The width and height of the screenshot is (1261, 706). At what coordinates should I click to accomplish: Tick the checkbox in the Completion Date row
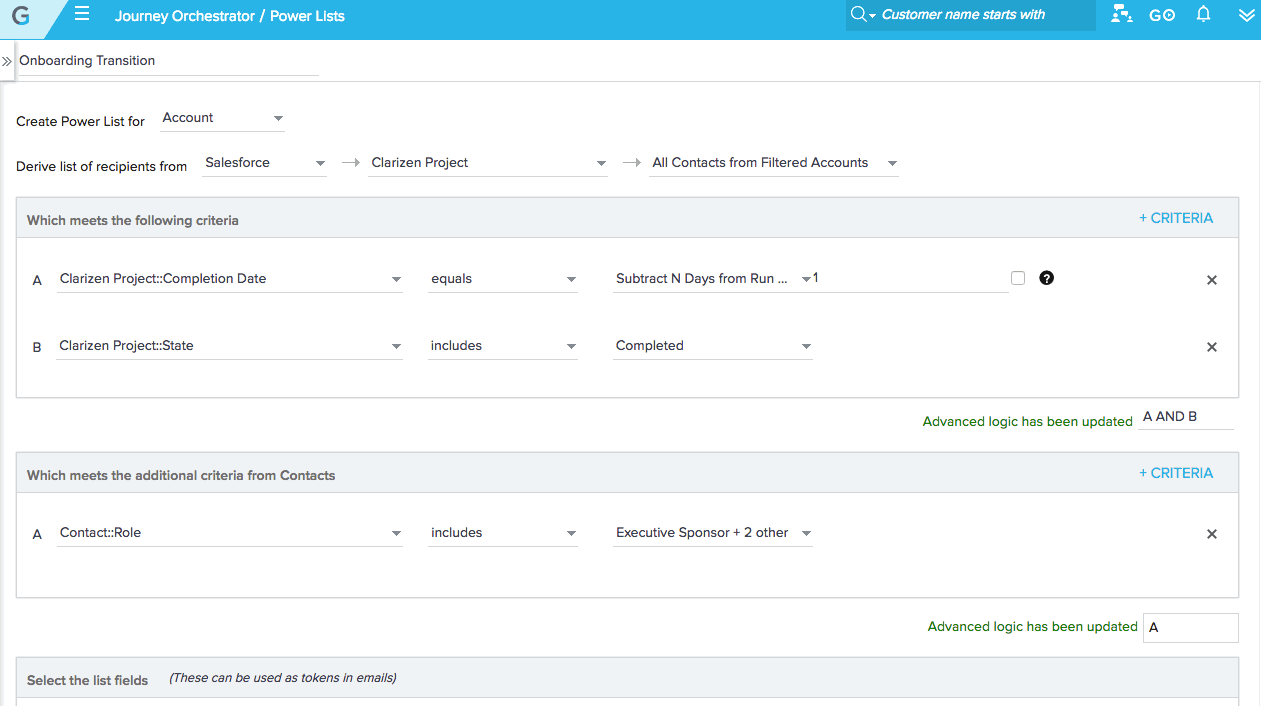(1018, 278)
